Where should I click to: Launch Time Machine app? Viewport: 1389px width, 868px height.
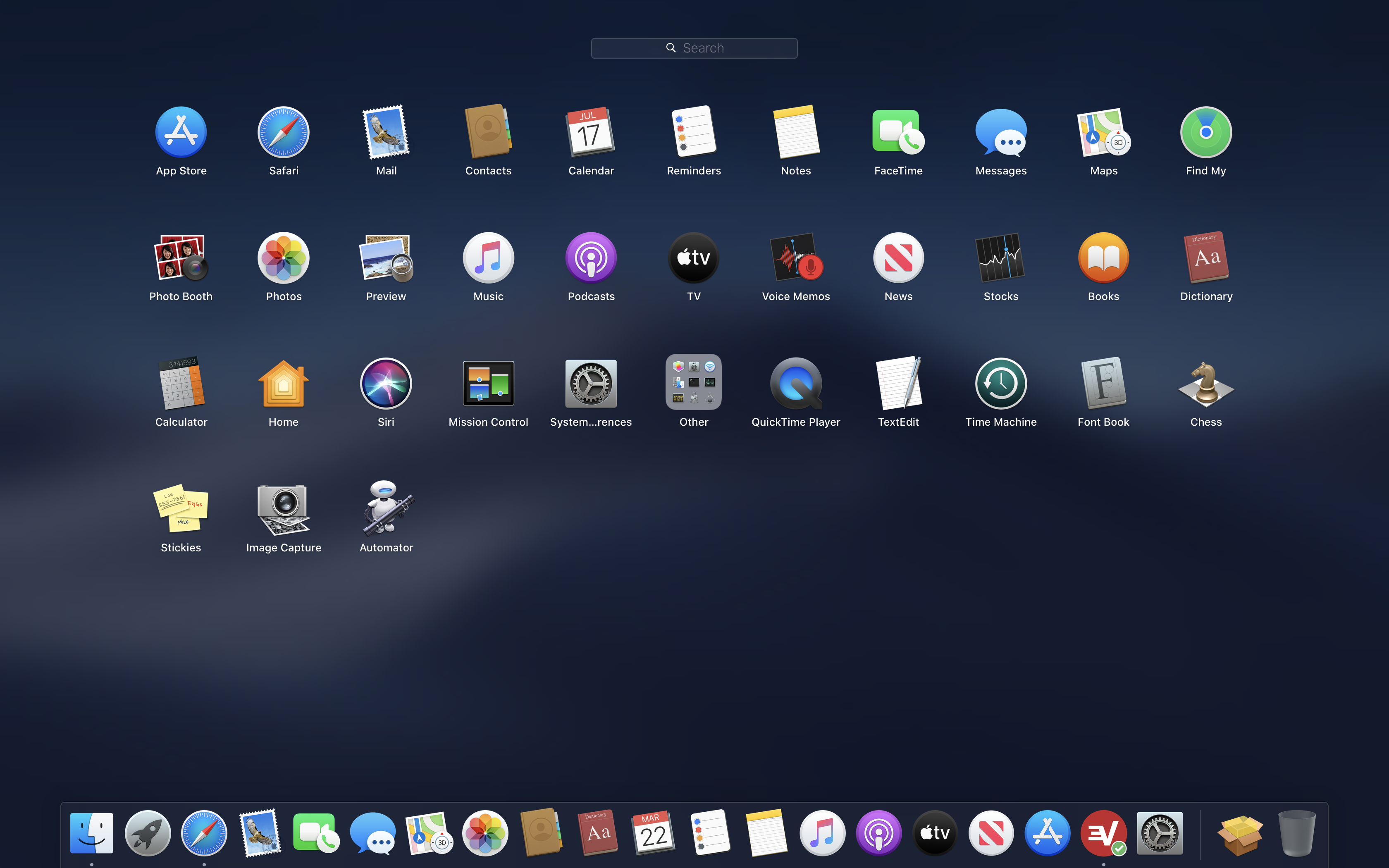(1000, 384)
